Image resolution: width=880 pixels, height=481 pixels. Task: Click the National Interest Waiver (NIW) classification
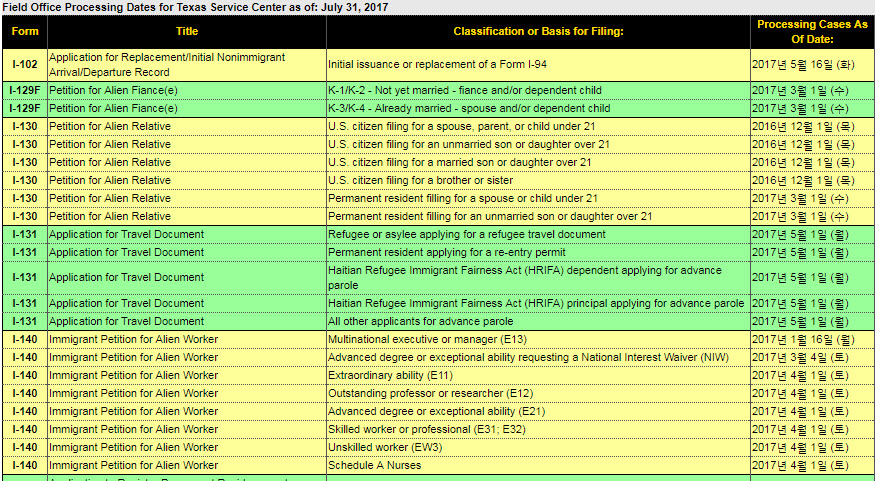tap(528, 357)
